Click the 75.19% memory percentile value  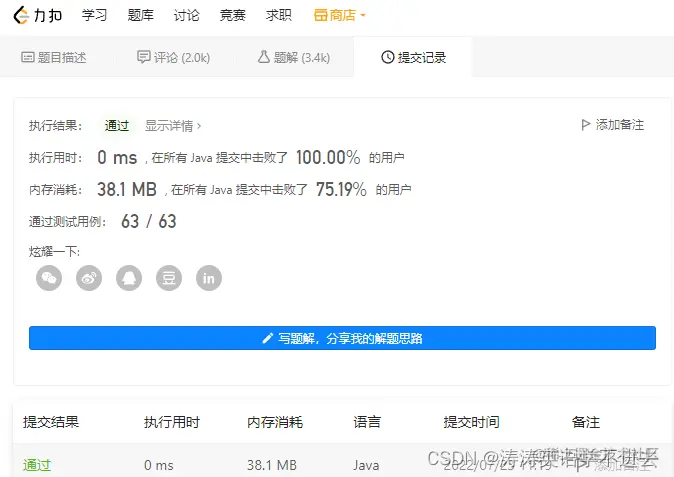click(x=341, y=189)
